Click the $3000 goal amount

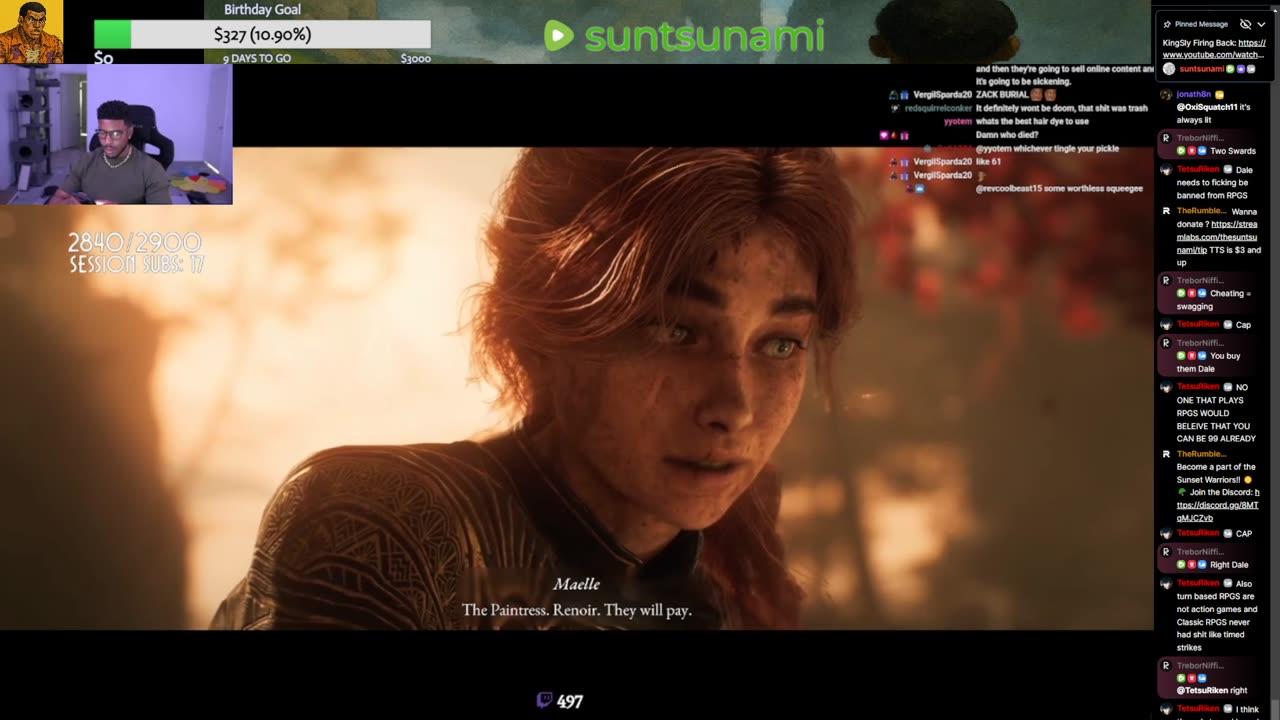pyautogui.click(x=415, y=58)
